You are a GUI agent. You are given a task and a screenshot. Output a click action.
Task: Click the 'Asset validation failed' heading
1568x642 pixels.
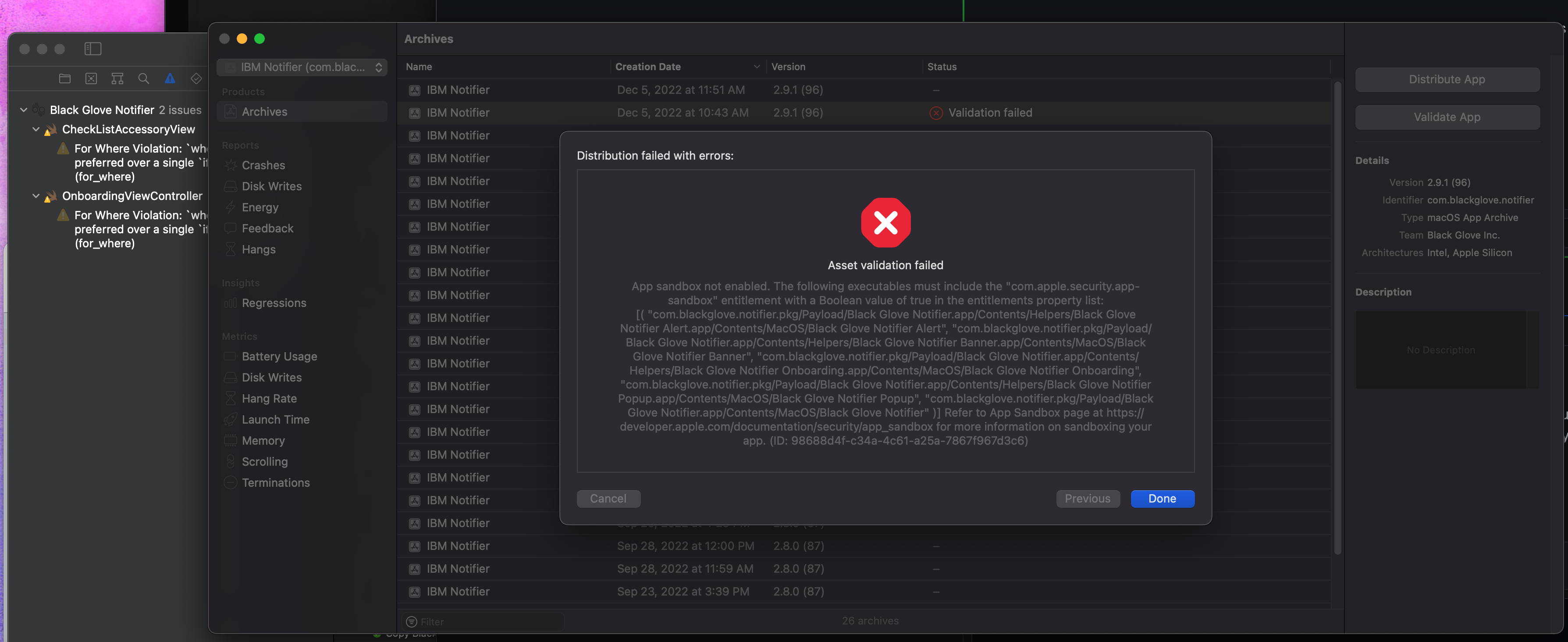point(885,265)
